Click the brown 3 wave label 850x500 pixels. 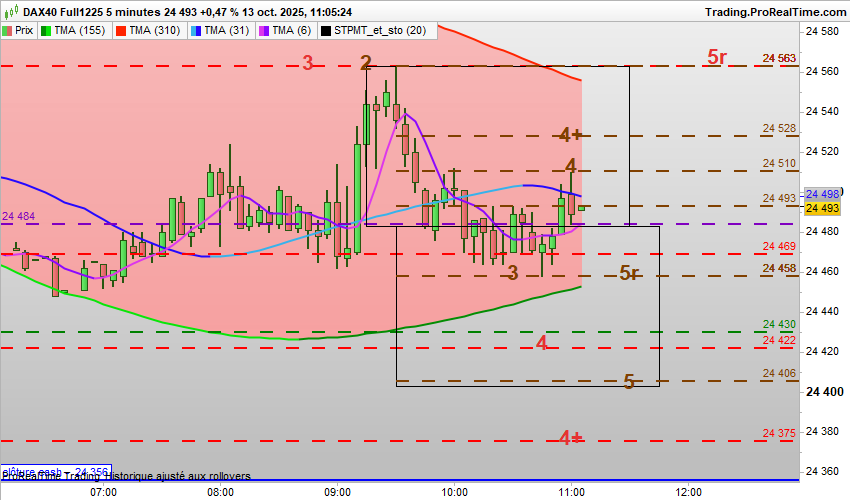tap(513, 273)
